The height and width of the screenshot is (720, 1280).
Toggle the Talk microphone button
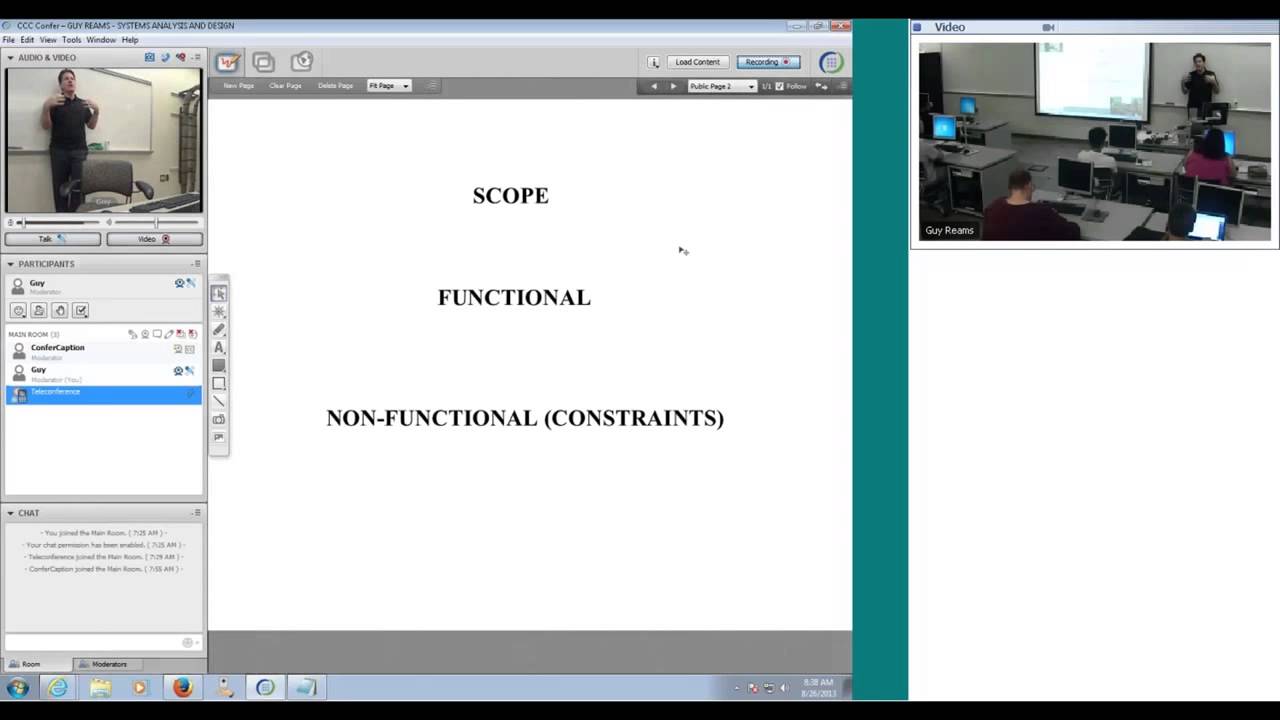pyautogui.click(x=53, y=239)
